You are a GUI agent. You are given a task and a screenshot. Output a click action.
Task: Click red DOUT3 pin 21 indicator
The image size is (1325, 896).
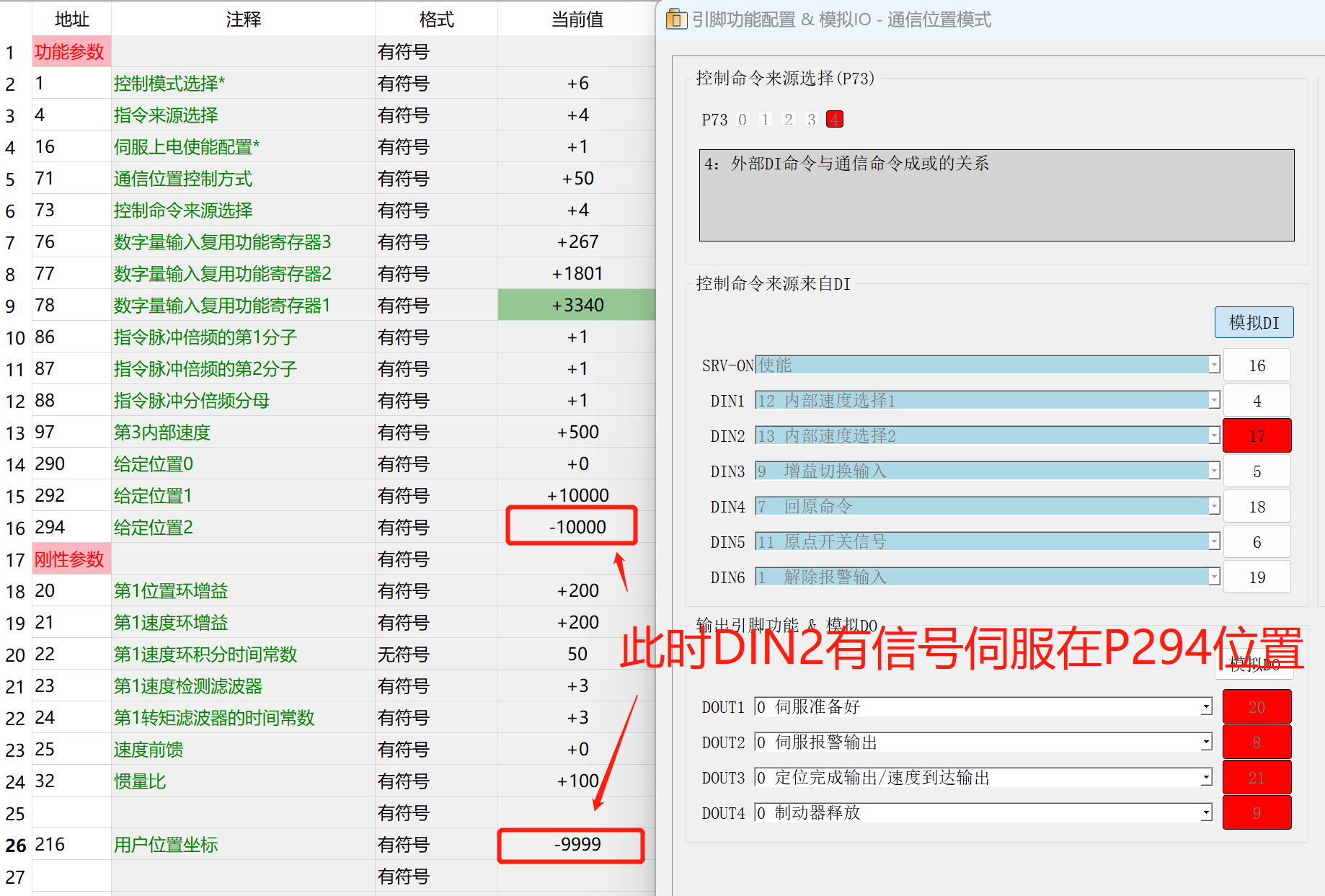tap(1257, 778)
